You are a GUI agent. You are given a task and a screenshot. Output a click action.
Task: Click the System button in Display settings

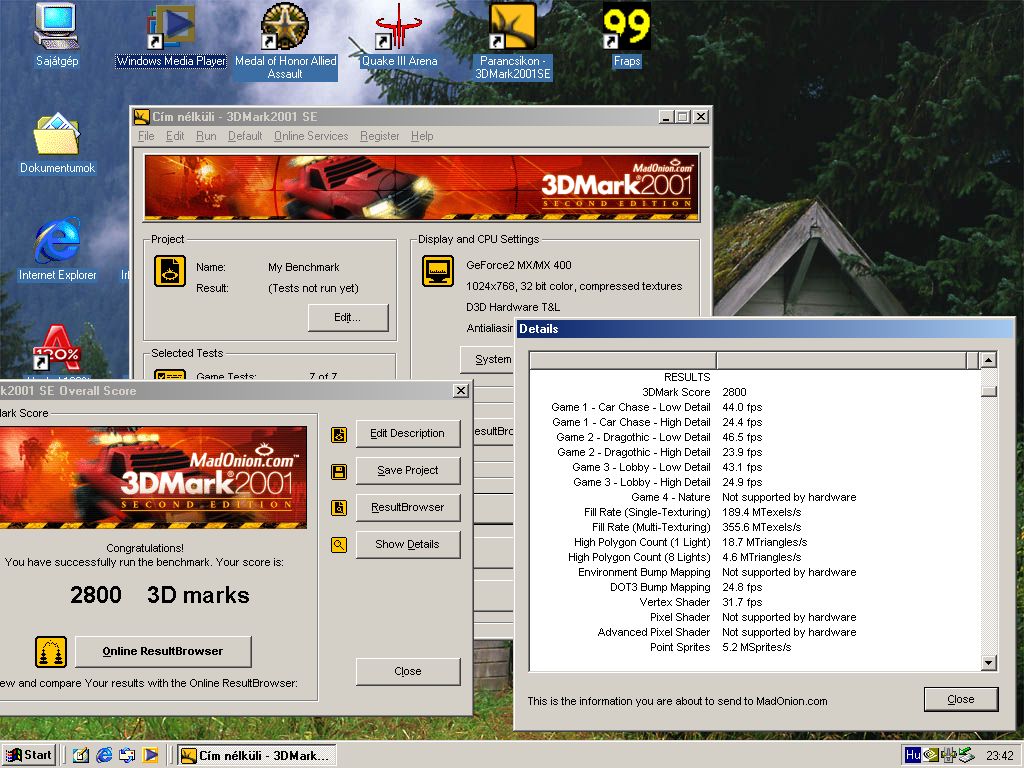coord(488,359)
